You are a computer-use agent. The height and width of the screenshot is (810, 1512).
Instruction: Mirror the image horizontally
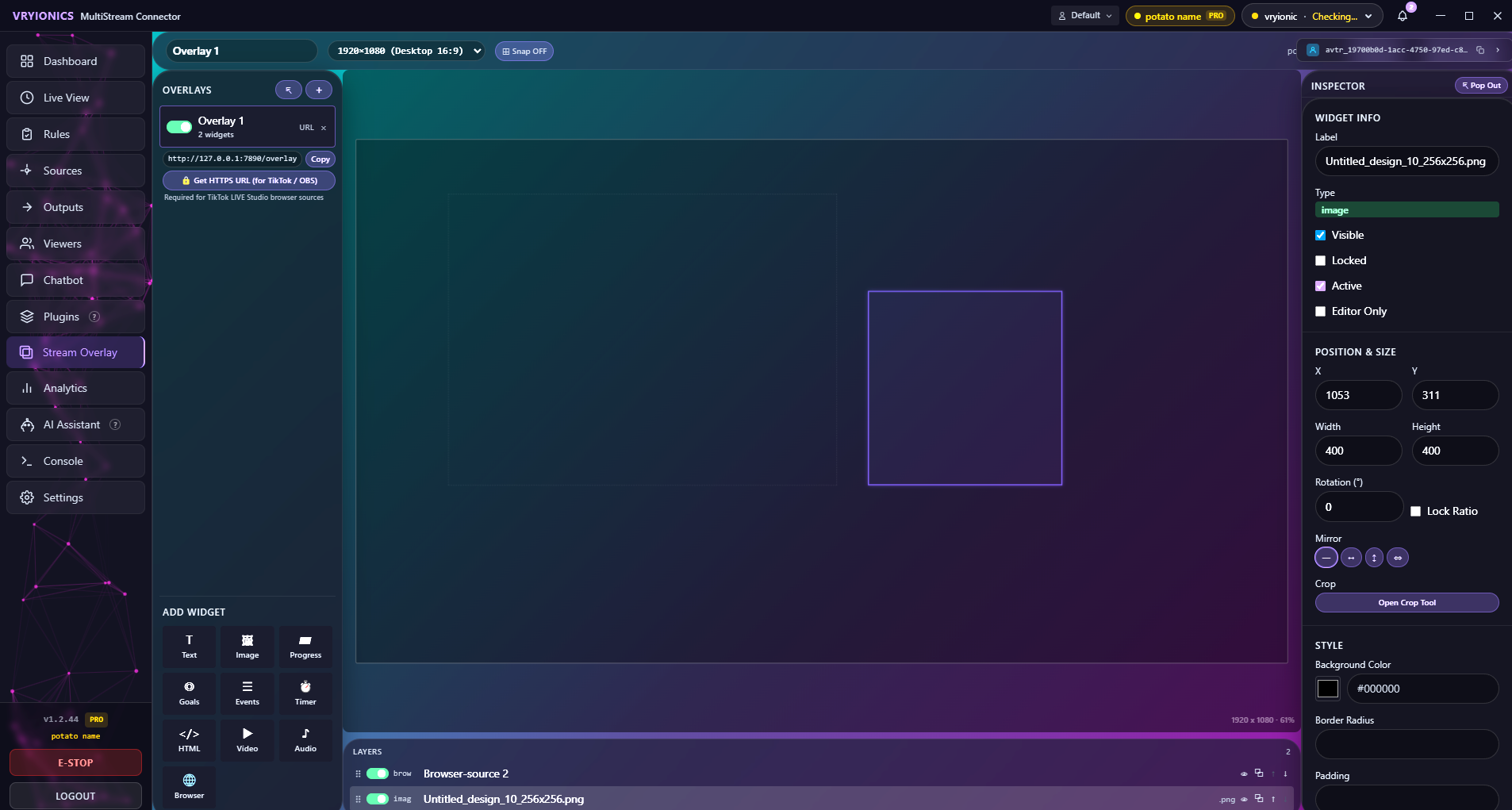click(x=1351, y=558)
